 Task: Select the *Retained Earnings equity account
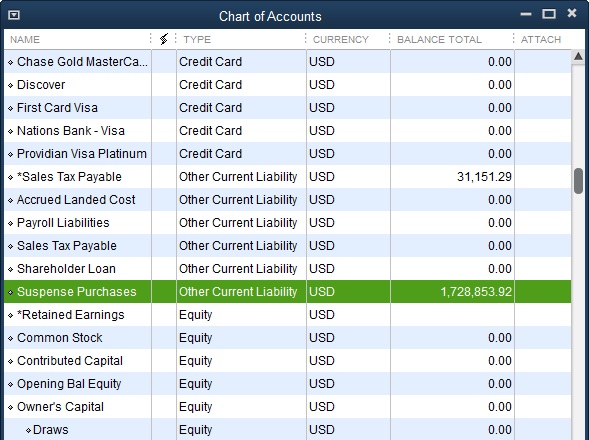coord(288,315)
